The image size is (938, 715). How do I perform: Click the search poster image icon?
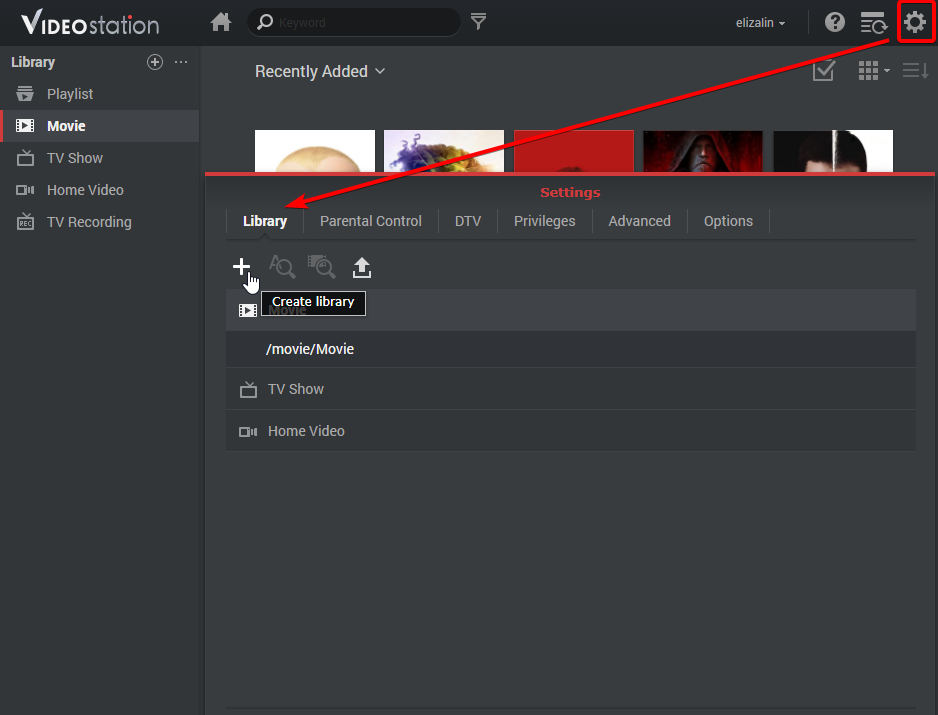click(x=321, y=266)
